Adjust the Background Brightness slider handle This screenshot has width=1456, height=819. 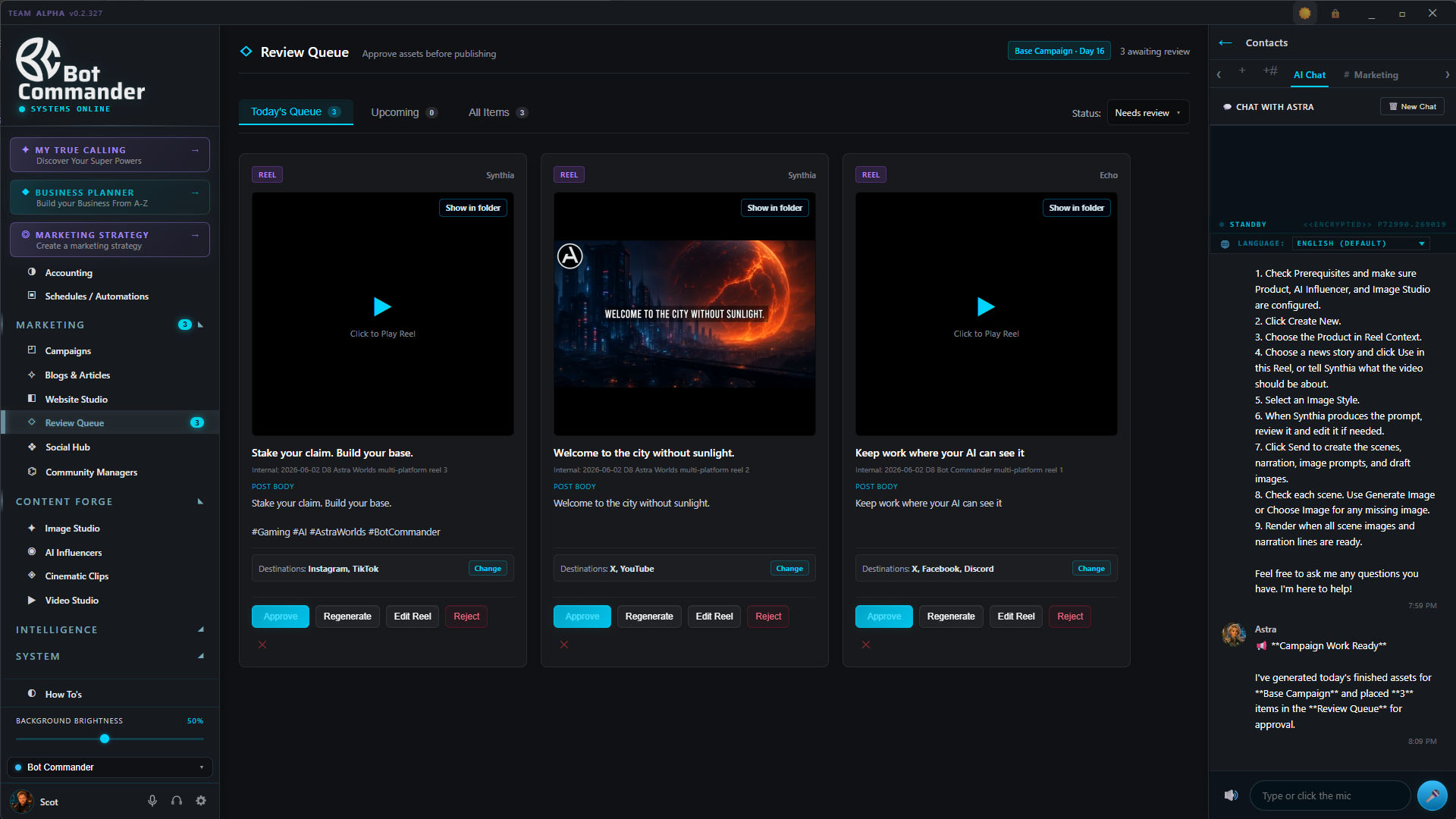tap(105, 739)
